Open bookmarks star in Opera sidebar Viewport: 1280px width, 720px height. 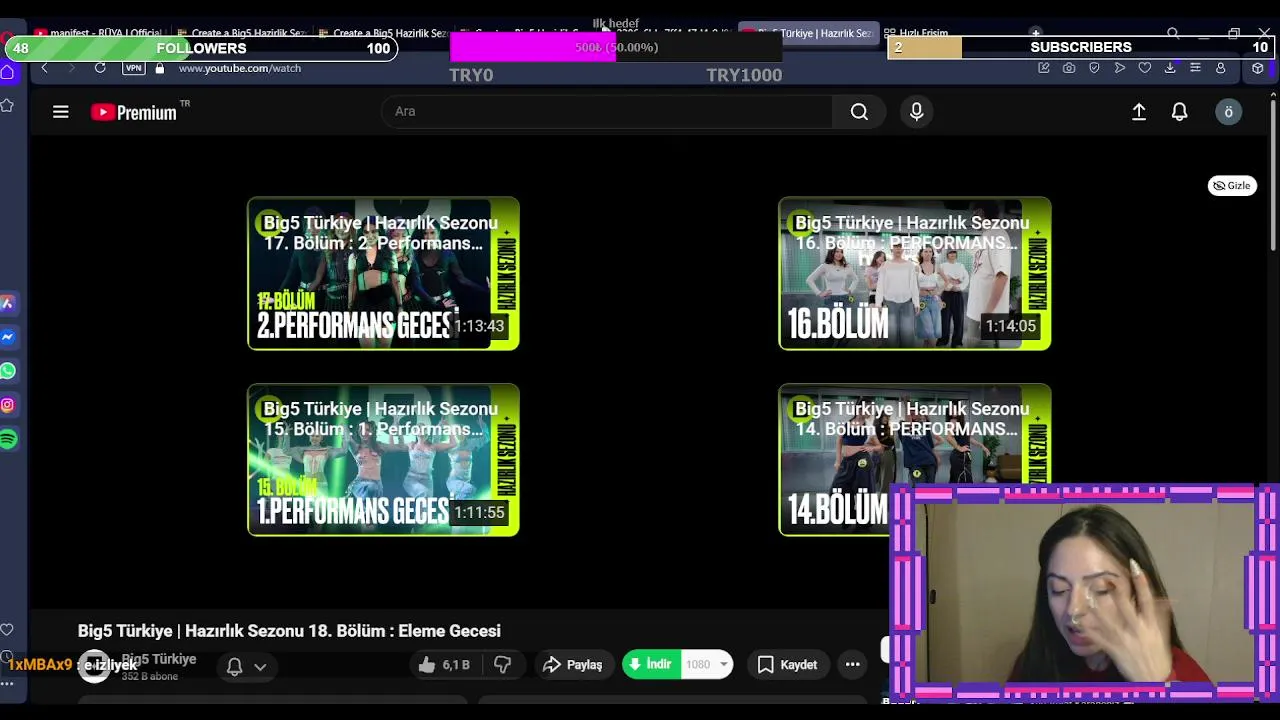click(7, 105)
